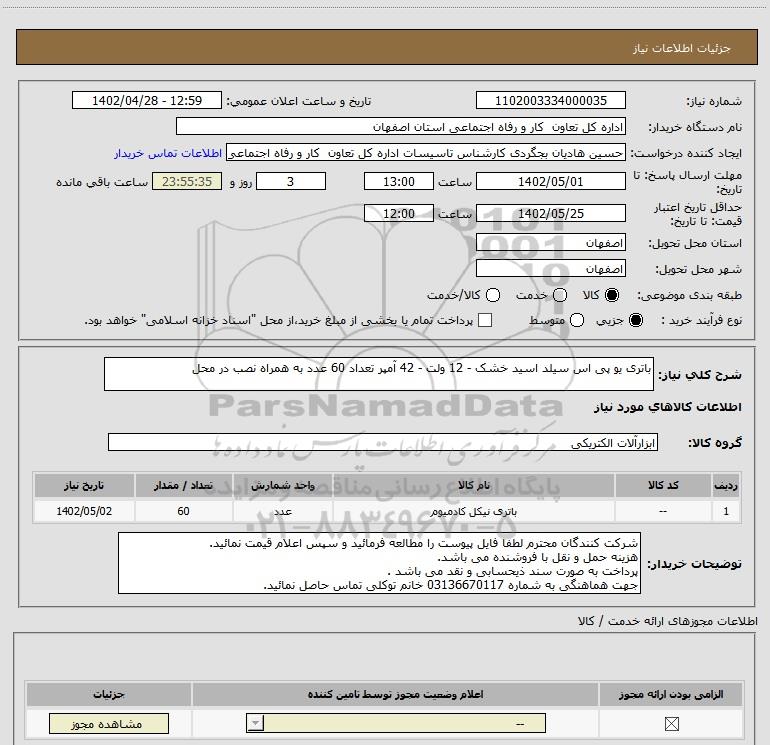The width and height of the screenshot is (770, 745).
Task: Click the تعداد / مقدار column header
Action: click(x=183, y=485)
